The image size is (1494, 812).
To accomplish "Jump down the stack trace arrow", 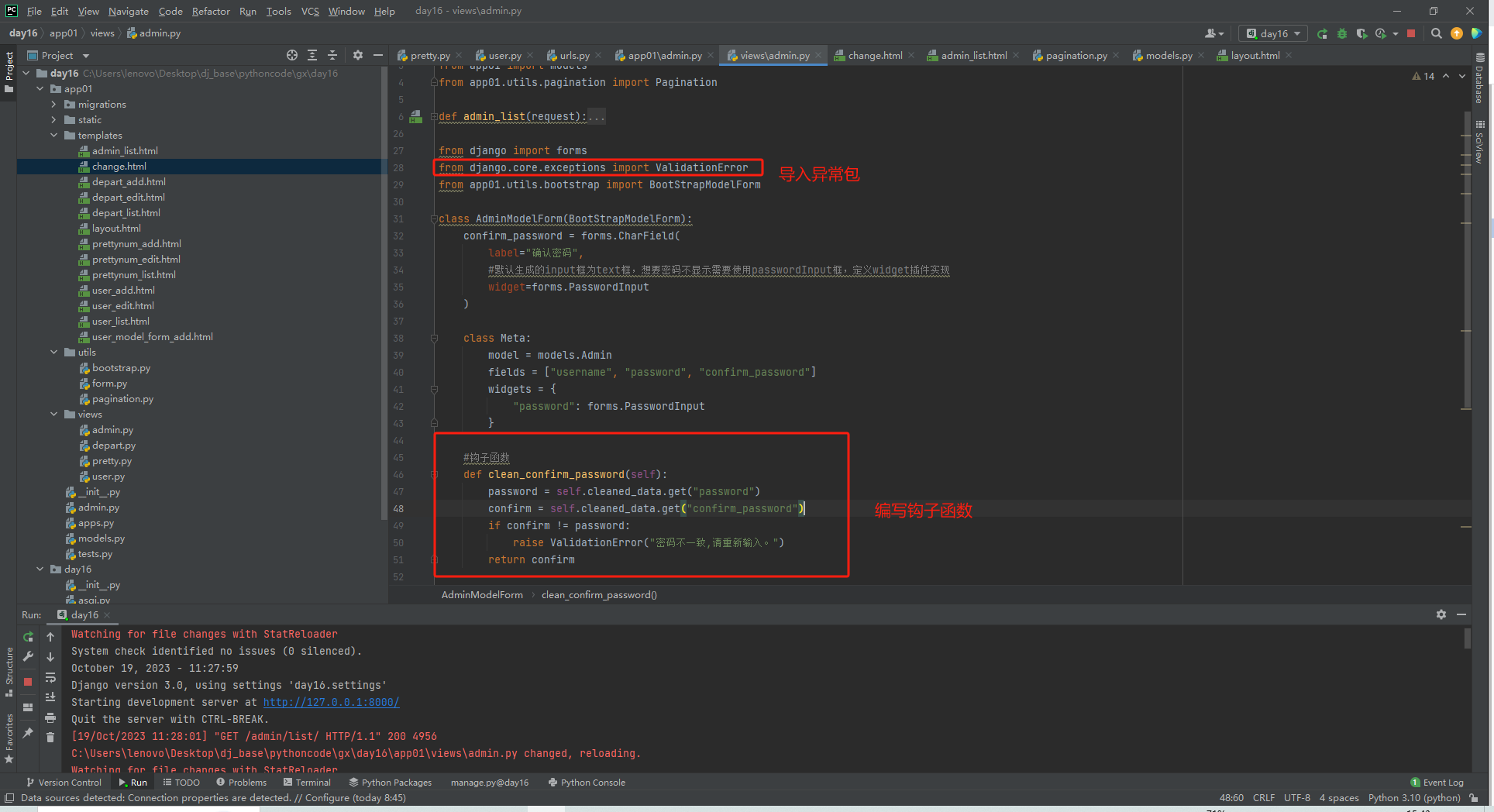I will point(50,656).
